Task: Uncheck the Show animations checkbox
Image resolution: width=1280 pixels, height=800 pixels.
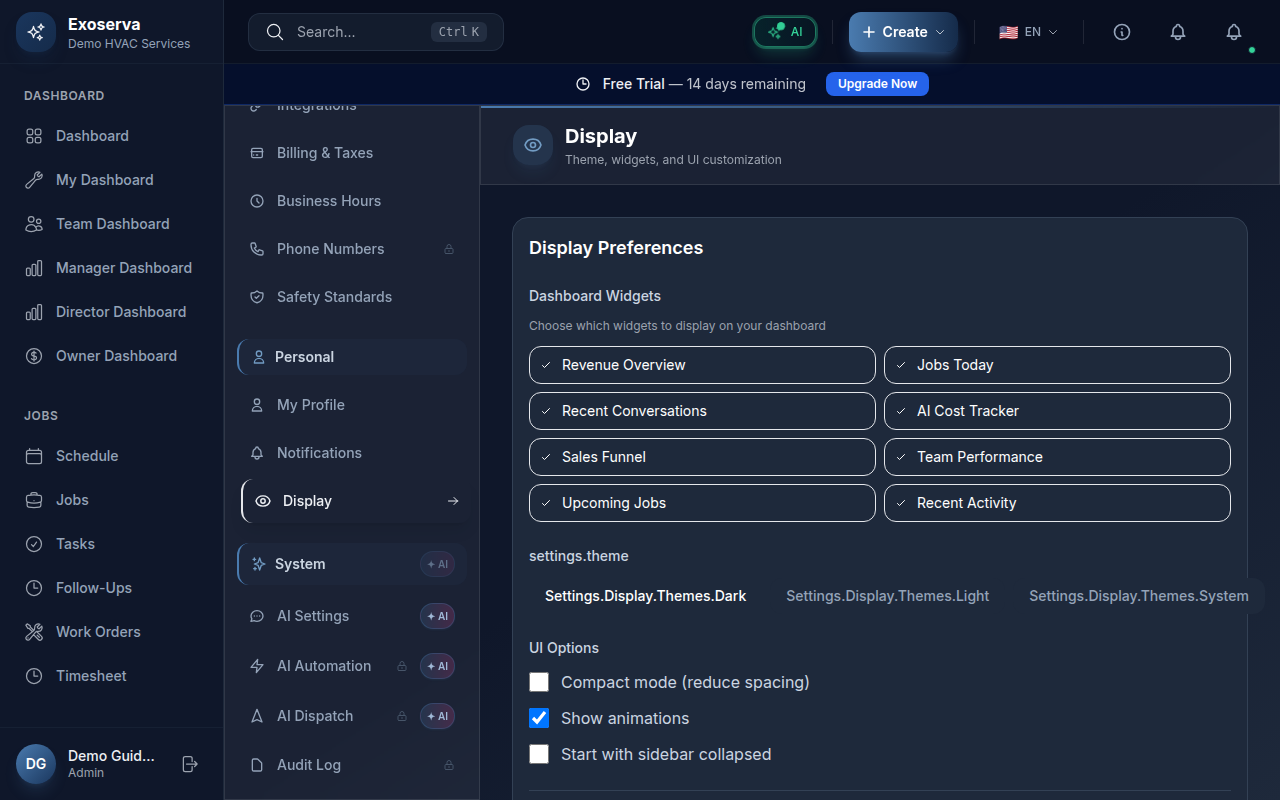Action: tap(539, 718)
